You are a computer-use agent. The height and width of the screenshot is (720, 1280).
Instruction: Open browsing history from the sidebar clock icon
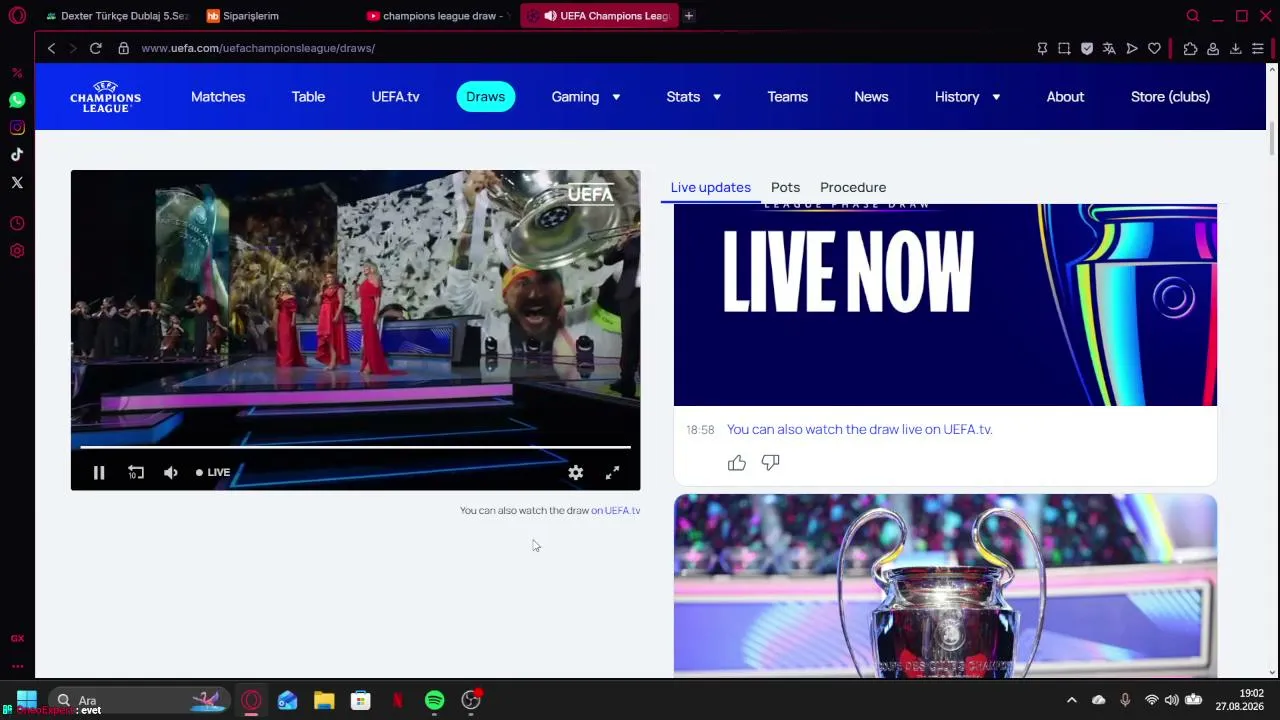(17, 223)
